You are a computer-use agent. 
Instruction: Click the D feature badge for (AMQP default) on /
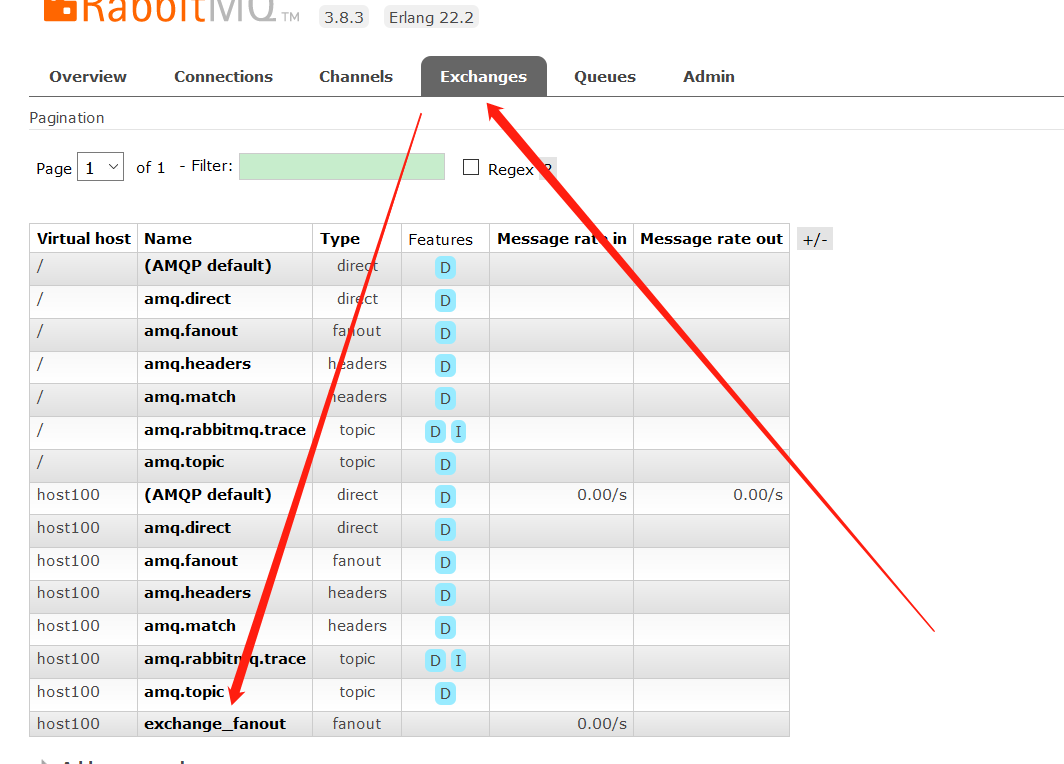coord(445,267)
